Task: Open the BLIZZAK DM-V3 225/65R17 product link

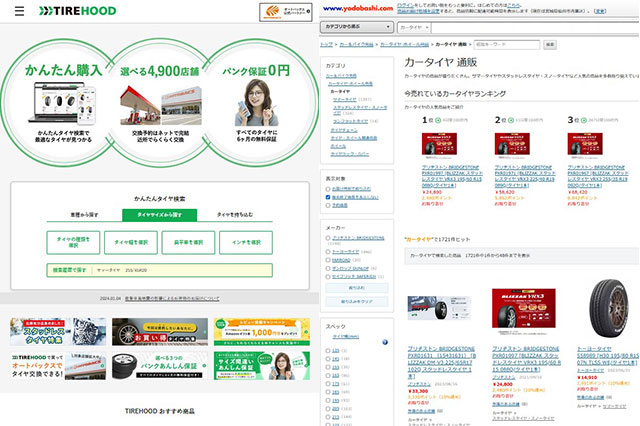Action: (442, 363)
